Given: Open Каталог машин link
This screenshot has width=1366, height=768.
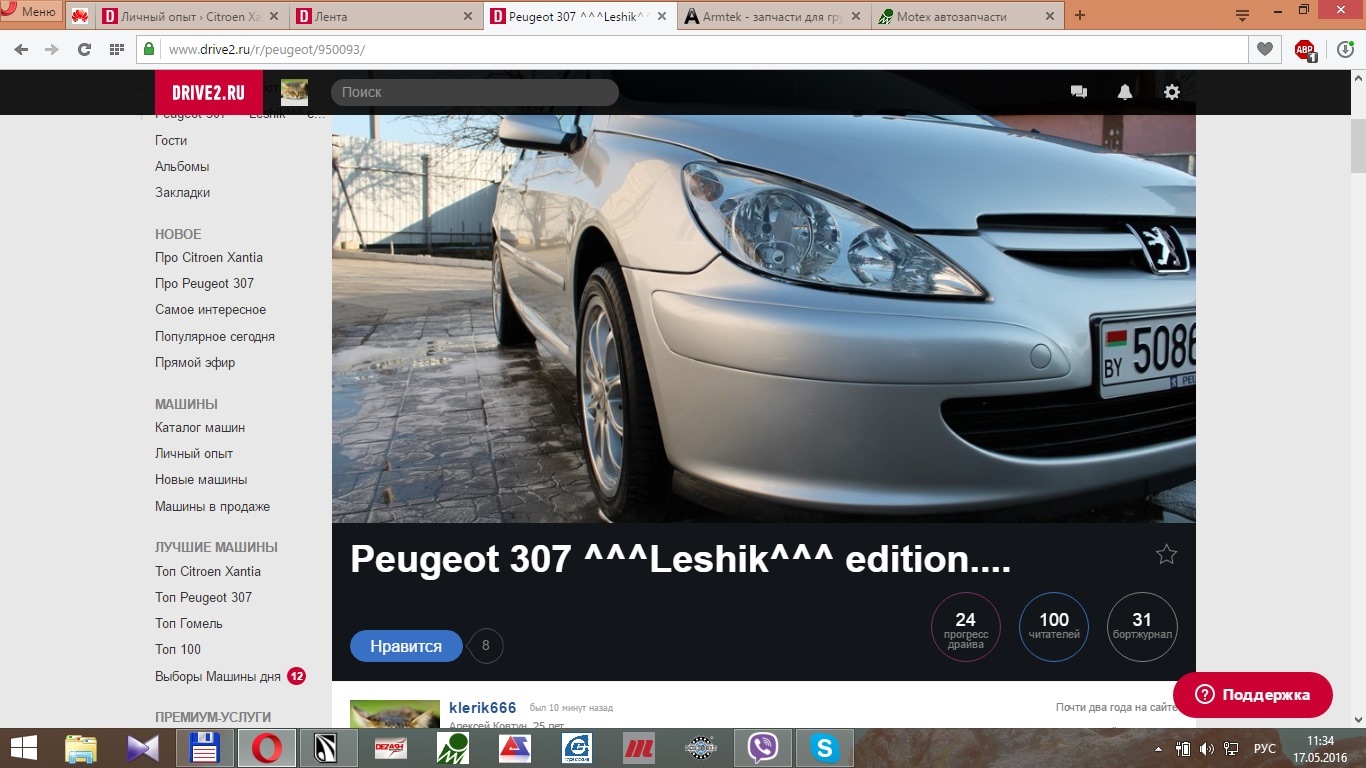Looking at the screenshot, I should coord(200,427).
